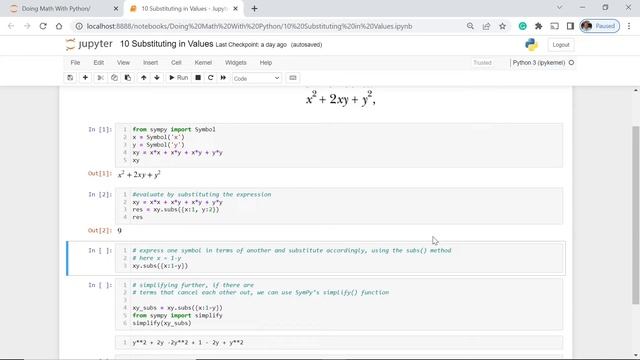The width and height of the screenshot is (640, 360).
Task: Click the Python 3 (ipykernel) kernel name
Action: click(x=539, y=62)
